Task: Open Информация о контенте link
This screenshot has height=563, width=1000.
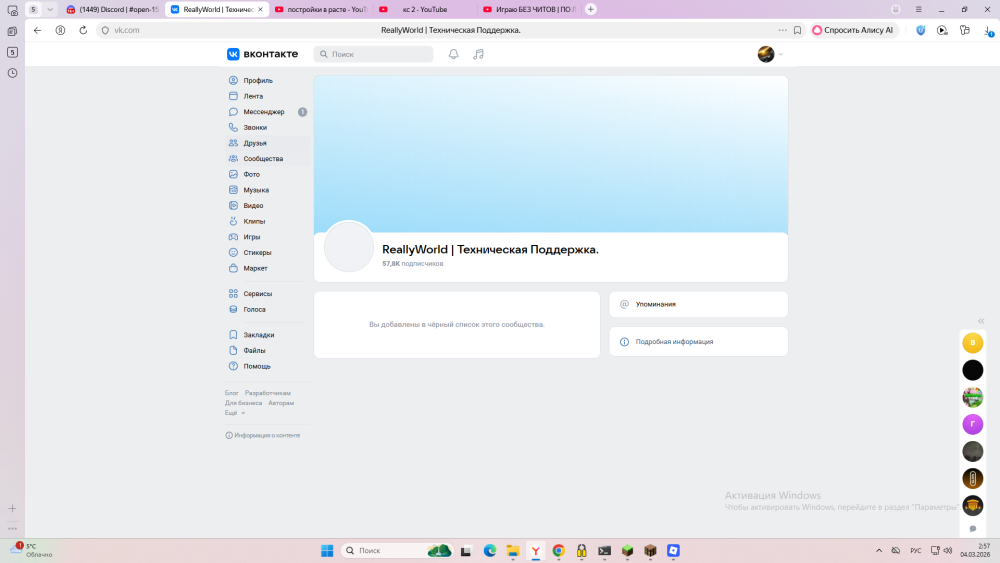Action: (x=263, y=435)
